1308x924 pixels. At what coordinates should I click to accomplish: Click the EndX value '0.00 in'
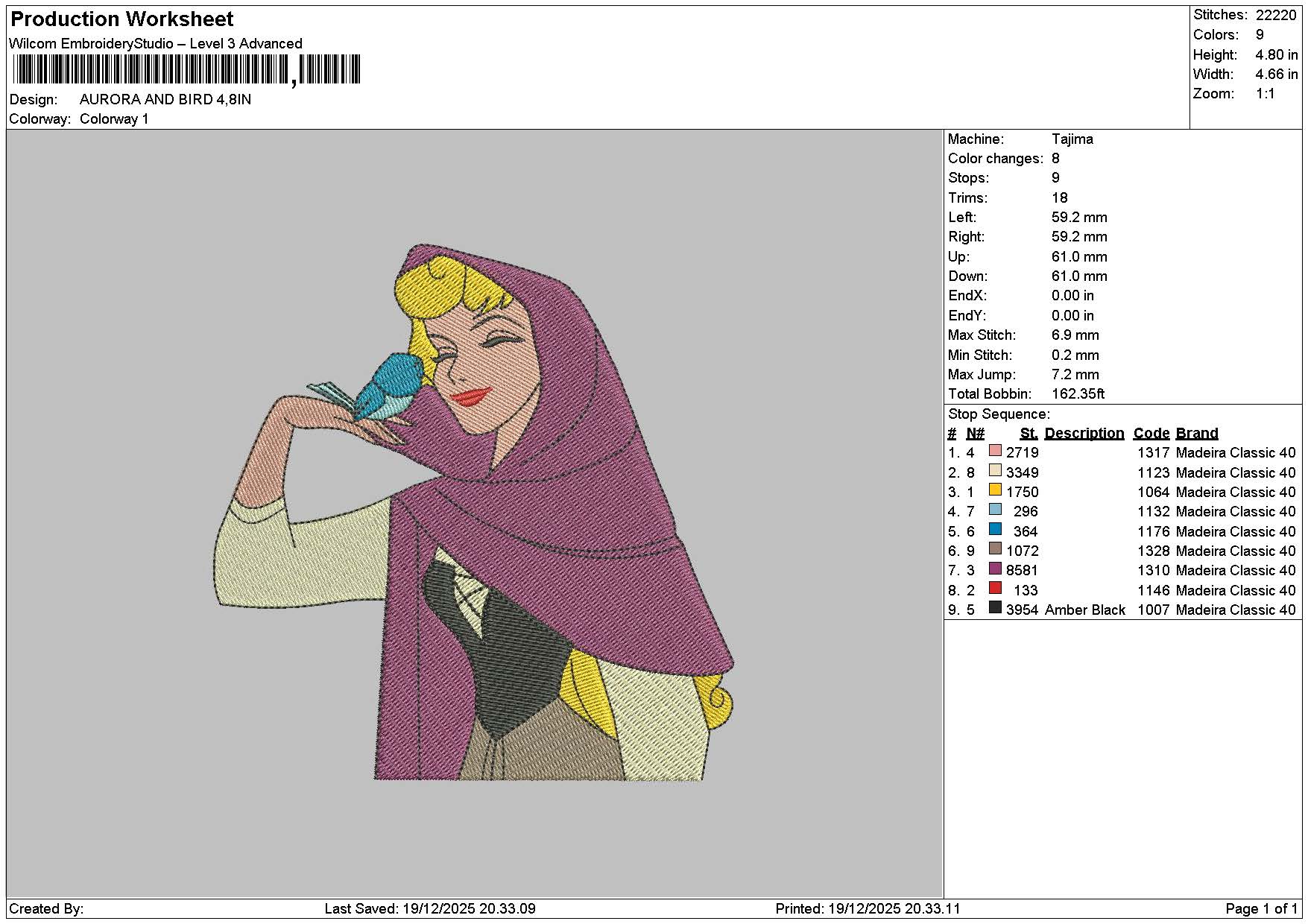coord(1072,296)
